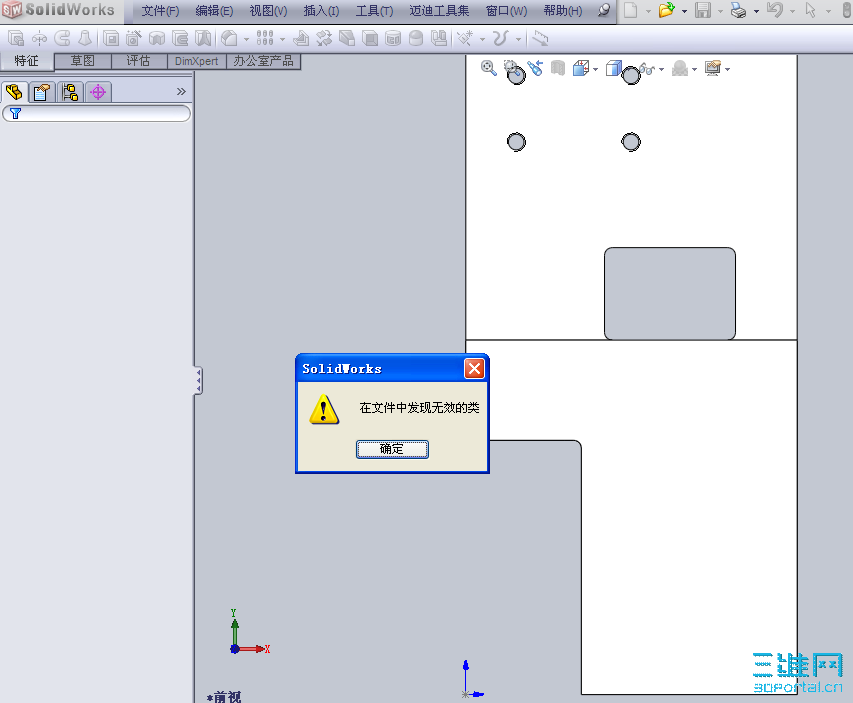Click the Rib feature icon
Image resolution: width=853 pixels, height=703 pixels.
tap(301, 38)
